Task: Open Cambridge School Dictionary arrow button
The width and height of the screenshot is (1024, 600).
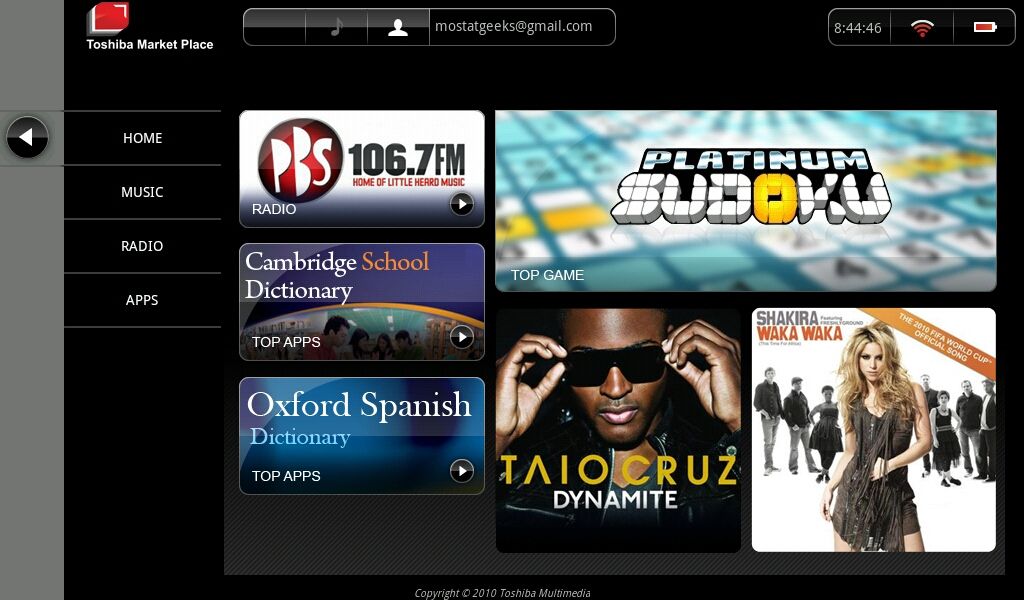Action: (462, 337)
